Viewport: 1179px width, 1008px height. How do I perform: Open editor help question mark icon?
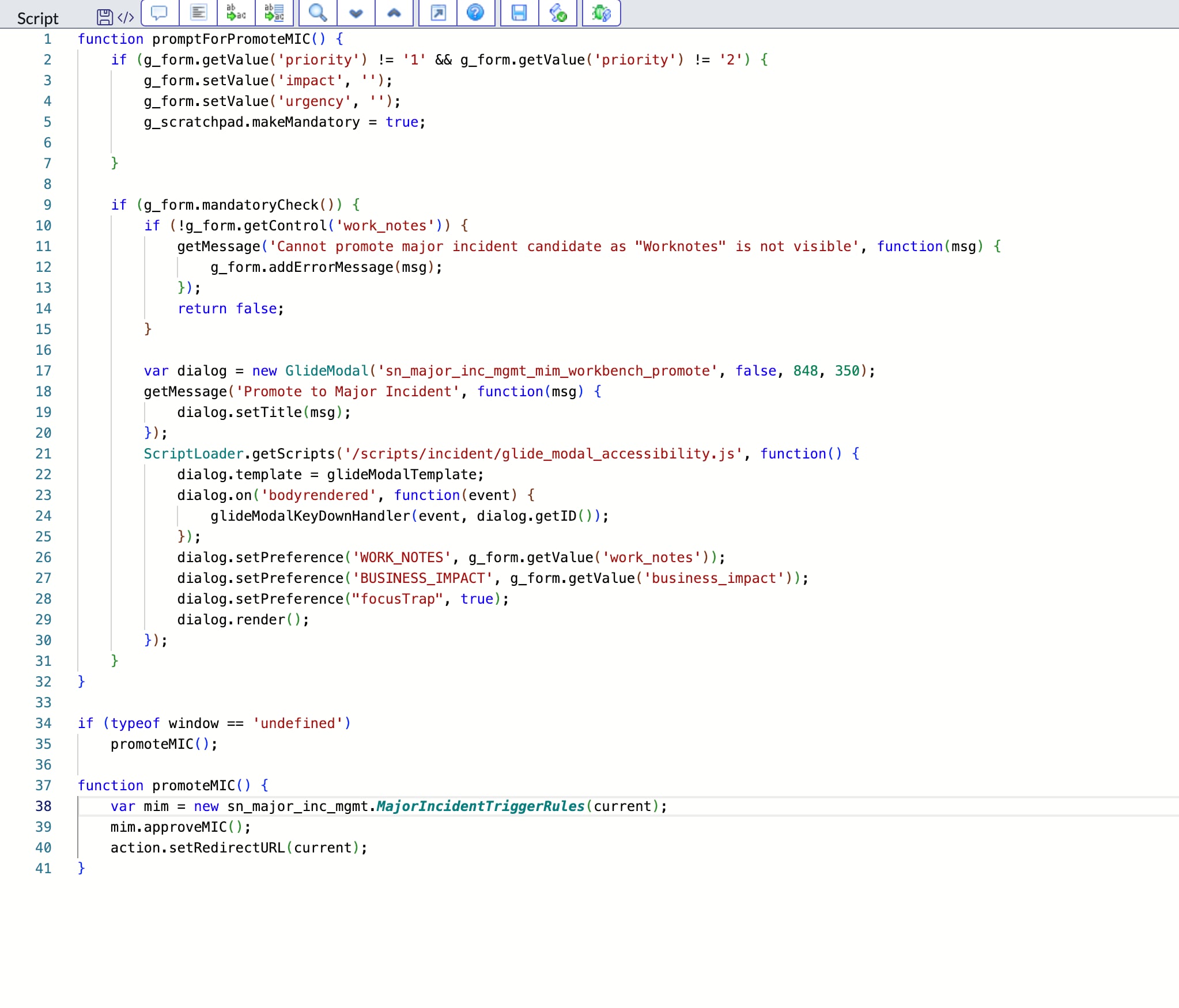(x=475, y=13)
